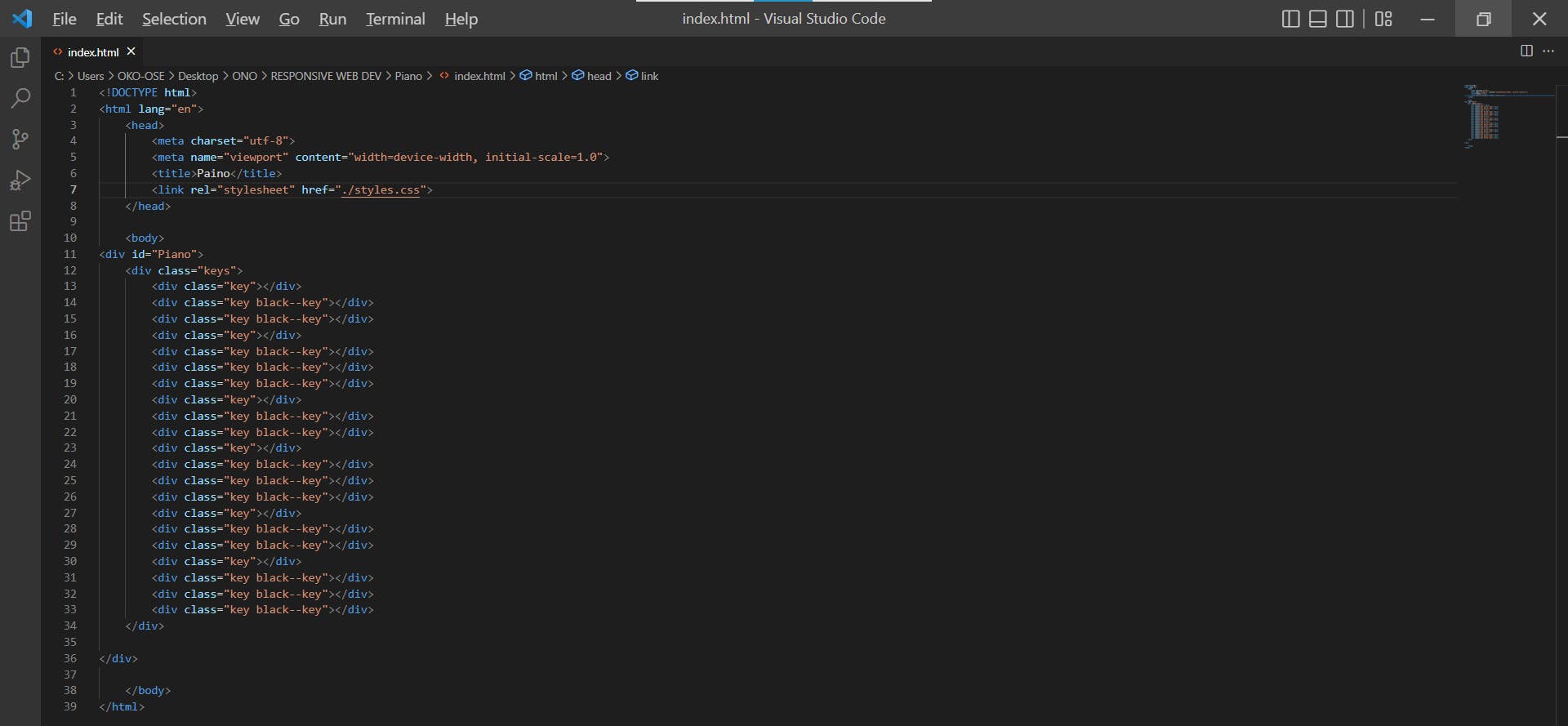This screenshot has width=1568, height=726.
Task: Click the div id="Piano" line
Action: 151,254
